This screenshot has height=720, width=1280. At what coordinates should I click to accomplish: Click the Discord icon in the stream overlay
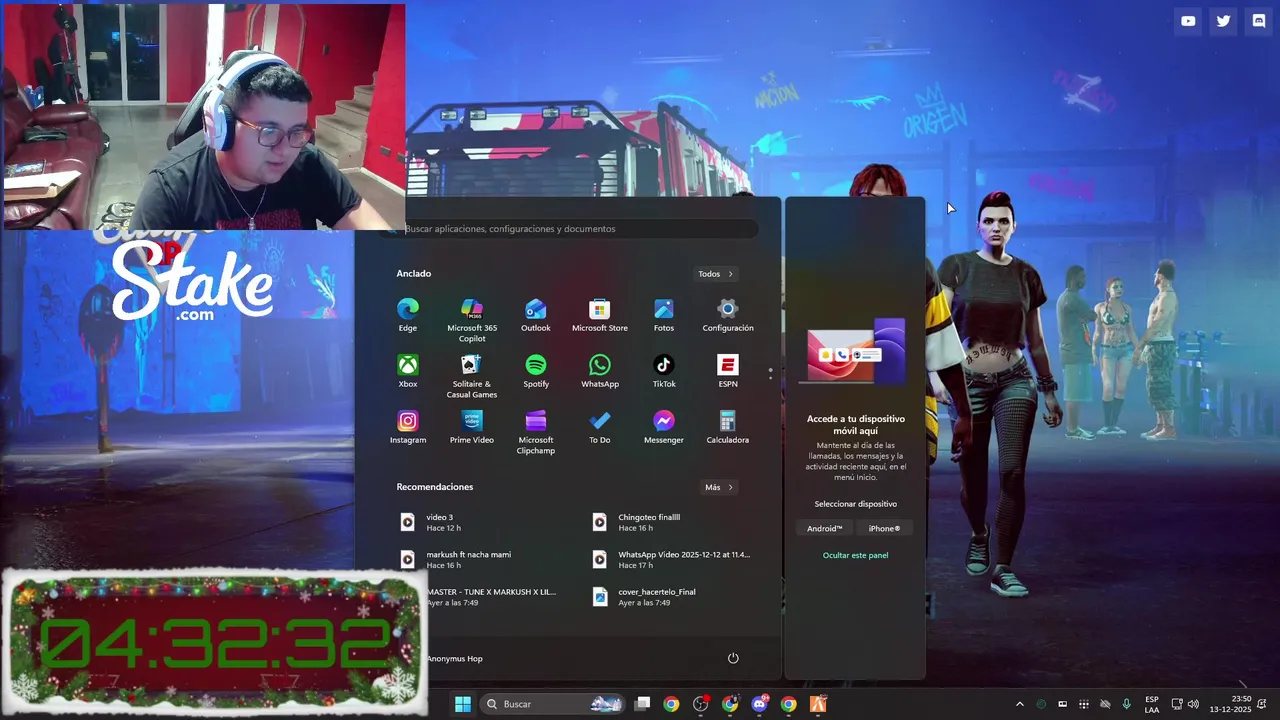1259,21
